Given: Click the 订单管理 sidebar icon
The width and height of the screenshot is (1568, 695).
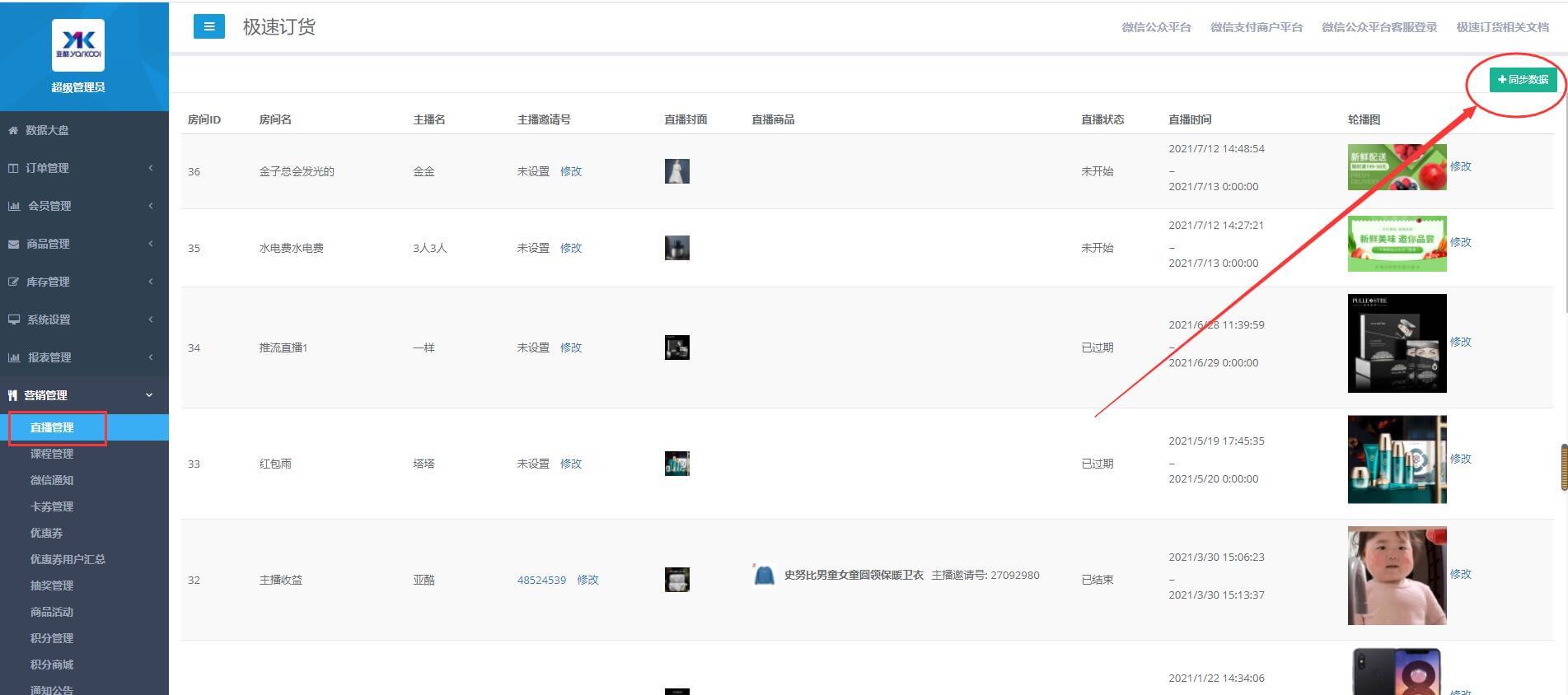Looking at the screenshot, I should point(13,168).
